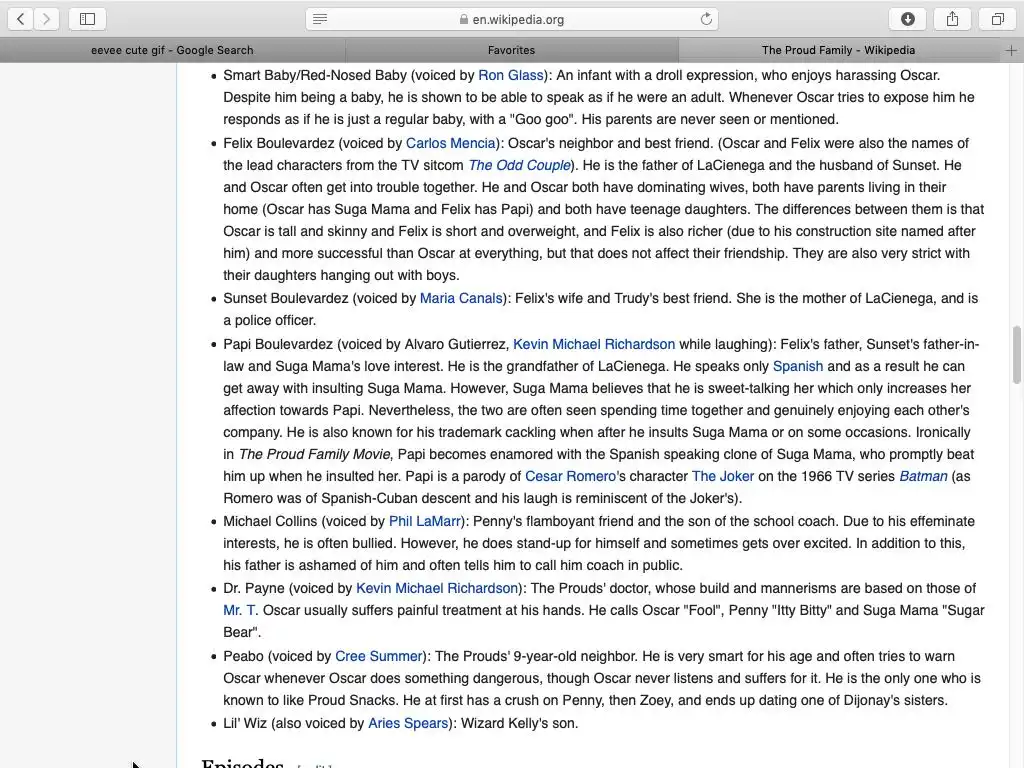Click the en.wikipedia.org address field
The image size is (1024, 768).
512,19
